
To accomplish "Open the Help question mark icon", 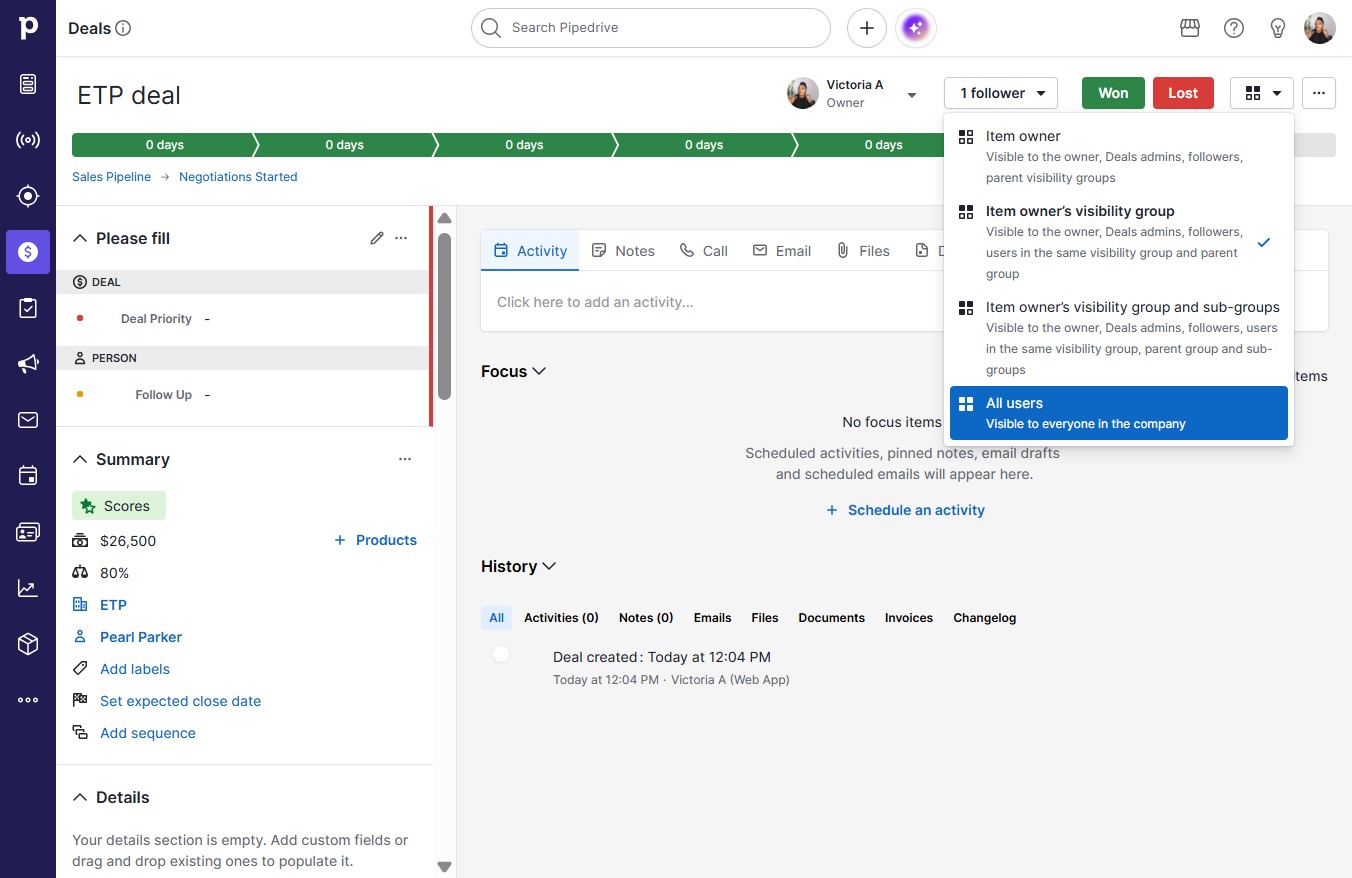I will tap(1234, 28).
